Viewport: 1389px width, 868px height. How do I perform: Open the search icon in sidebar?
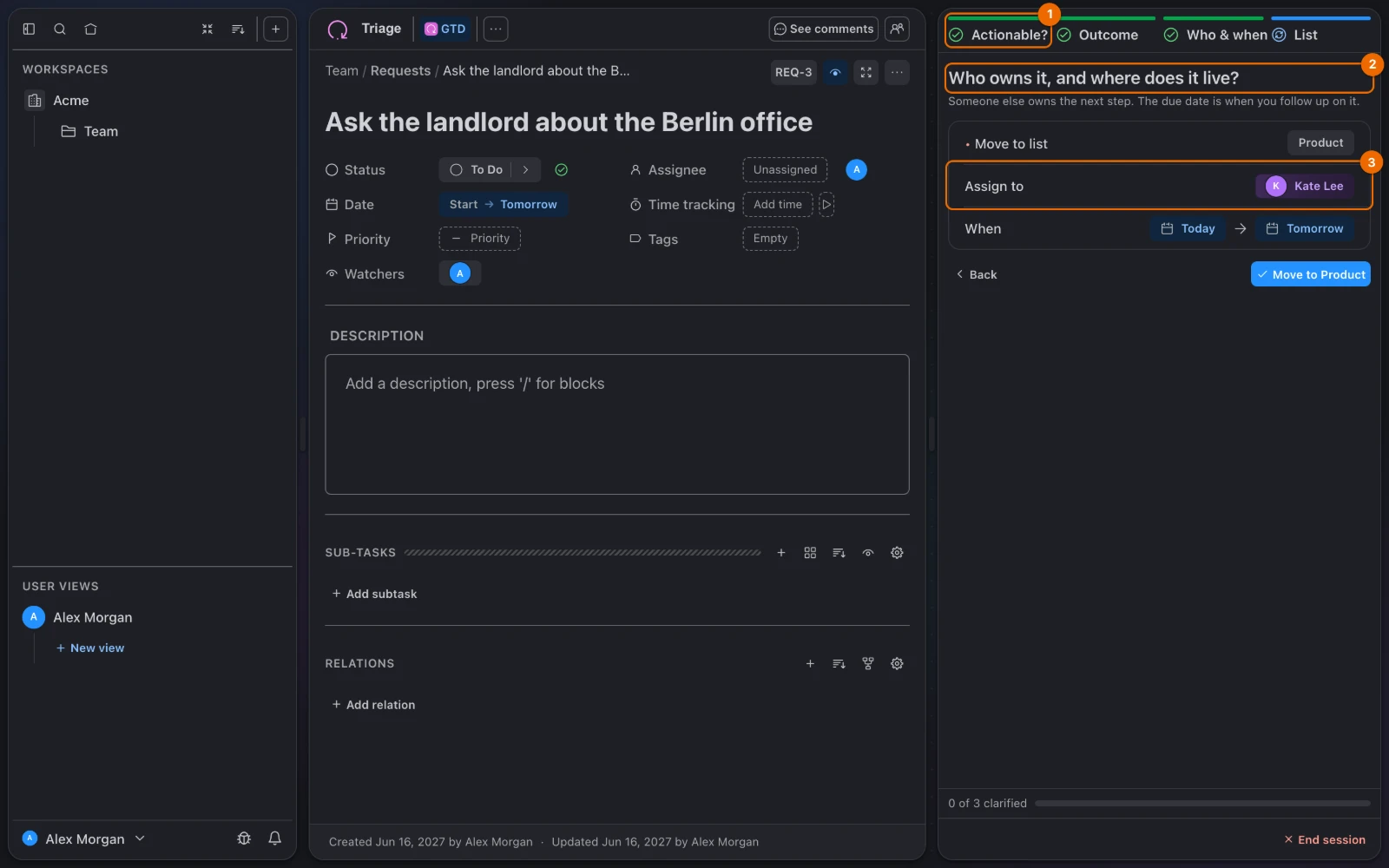coord(60,29)
